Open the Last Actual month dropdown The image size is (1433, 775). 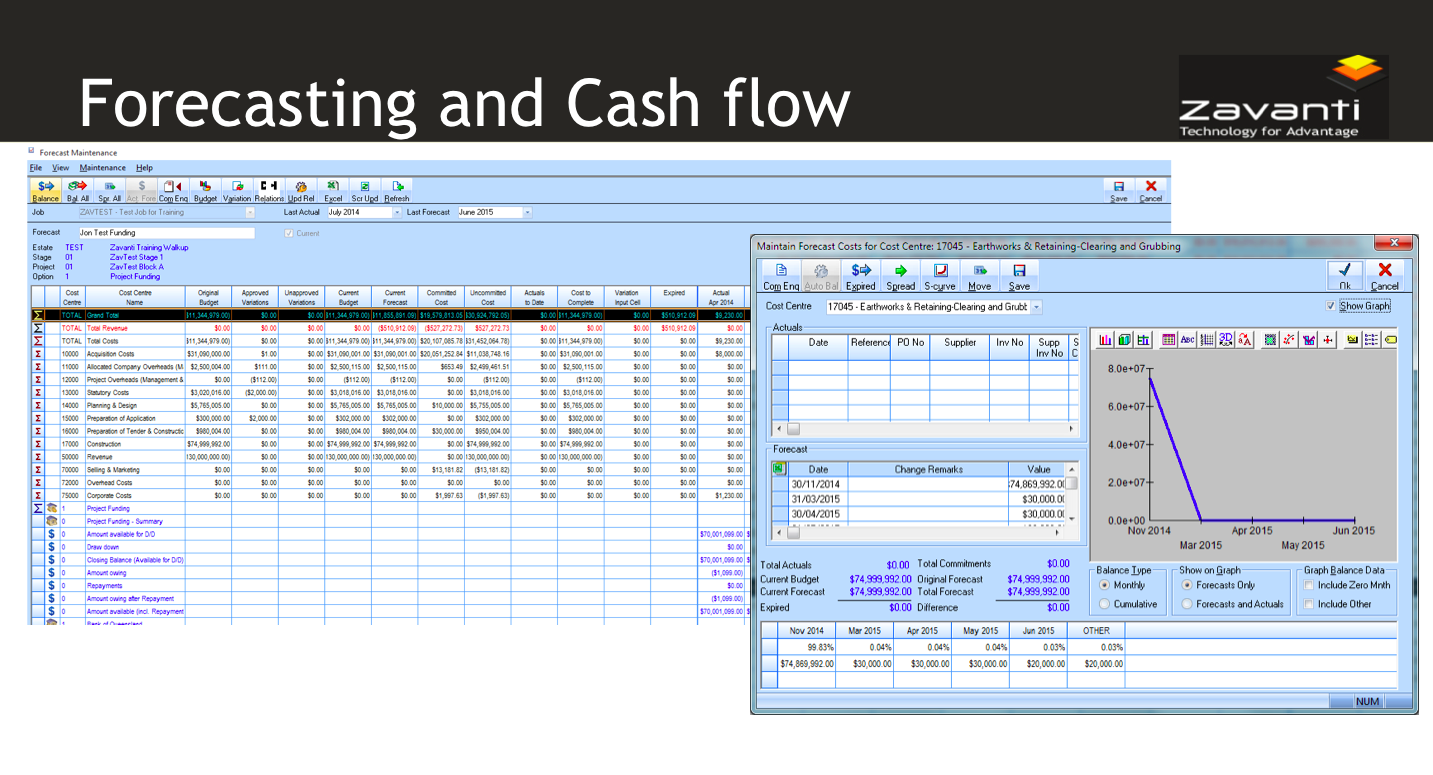(397, 213)
